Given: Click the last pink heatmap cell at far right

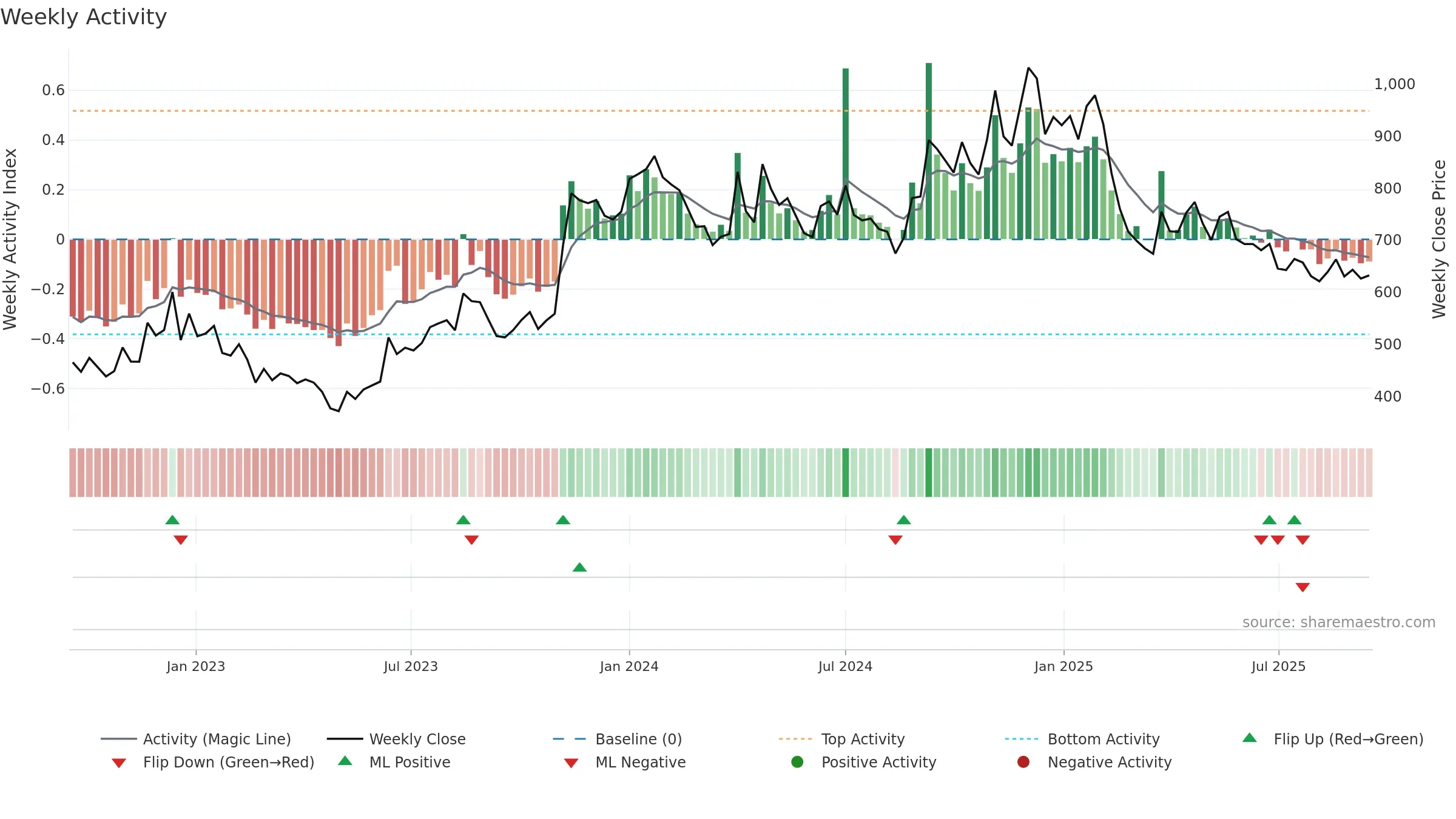Looking at the screenshot, I should 1369,473.
